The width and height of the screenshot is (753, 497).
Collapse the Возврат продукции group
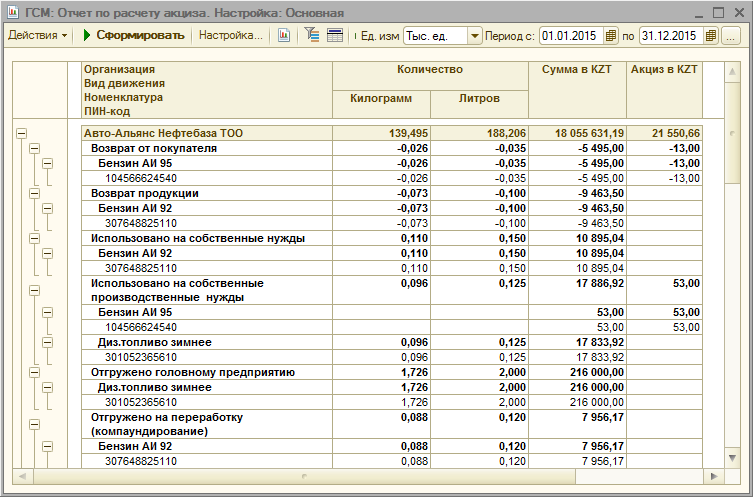click(34, 194)
